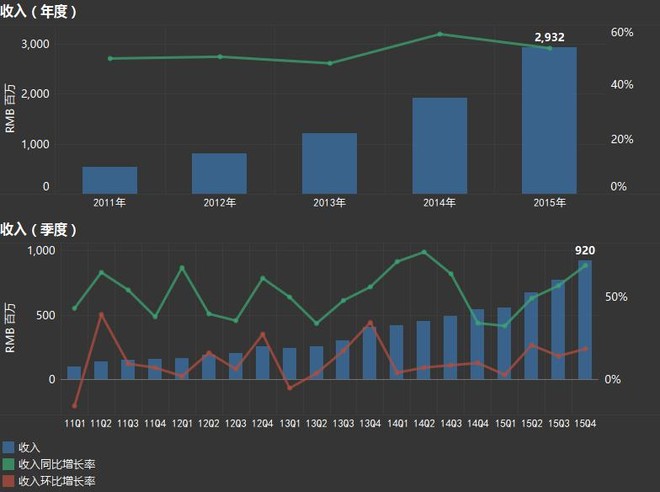Screen dimensions: 660x492
Task: Click the 50% right axis label in quarterly chart
Action: [x=616, y=297]
